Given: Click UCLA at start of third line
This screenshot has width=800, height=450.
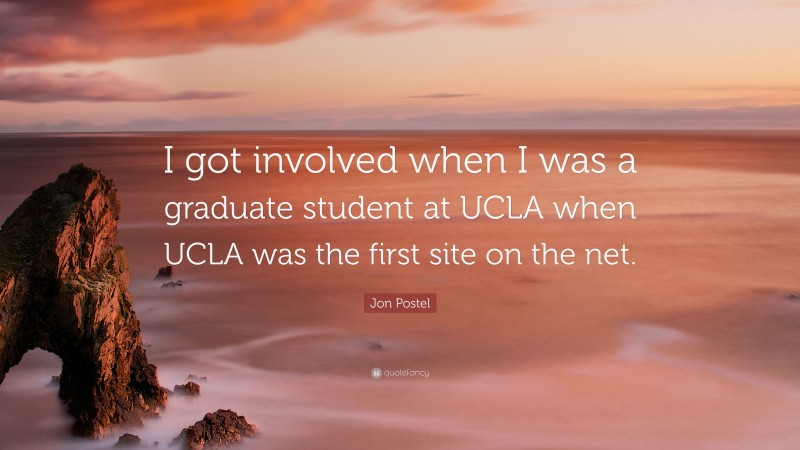Looking at the screenshot, I should click(x=200, y=254).
